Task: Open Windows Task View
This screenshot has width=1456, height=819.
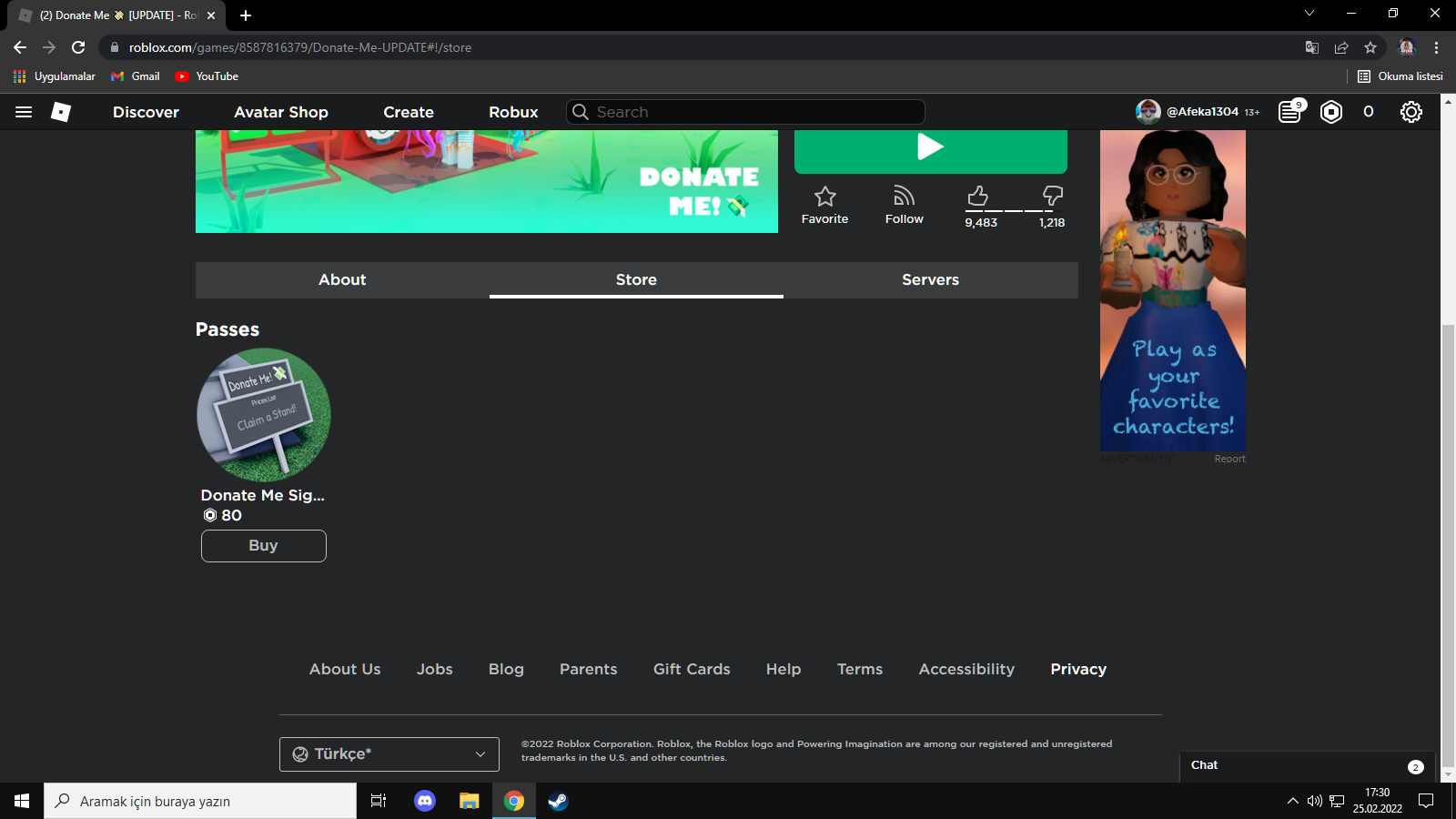Action: pos(379,801)
